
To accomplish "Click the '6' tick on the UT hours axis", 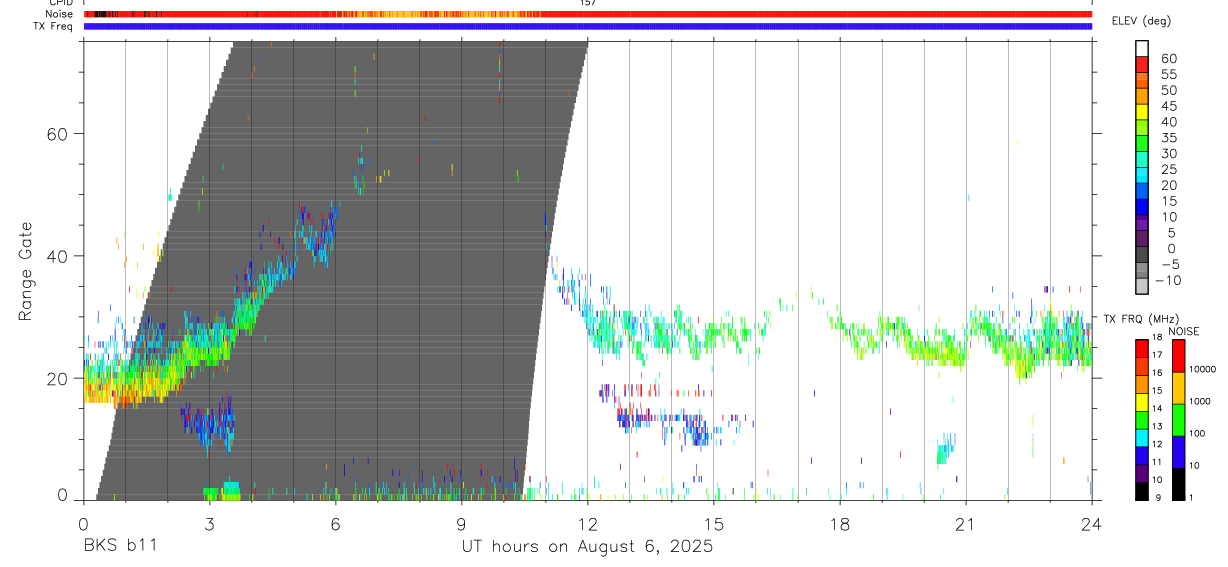I will click(335, 522).
